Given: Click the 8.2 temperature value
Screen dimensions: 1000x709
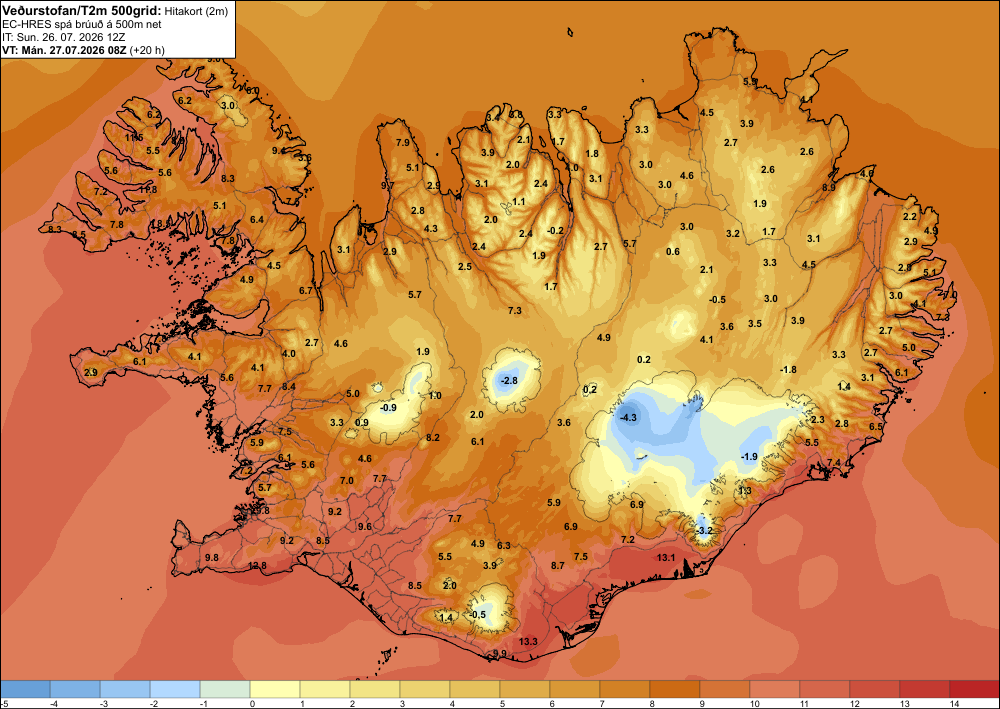Looking at the screenshot, I should (x=433, y=437).
